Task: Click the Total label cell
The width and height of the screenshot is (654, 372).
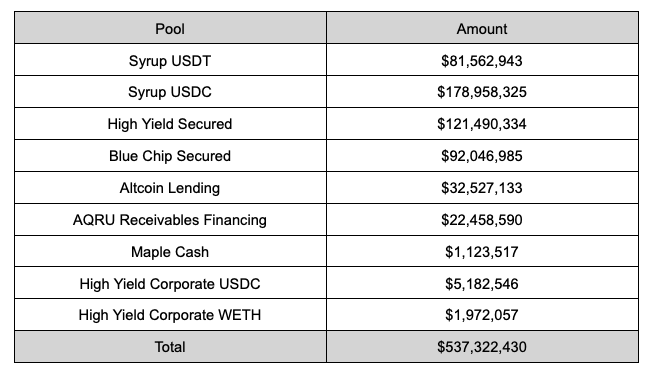Action: tap(170, 347)
